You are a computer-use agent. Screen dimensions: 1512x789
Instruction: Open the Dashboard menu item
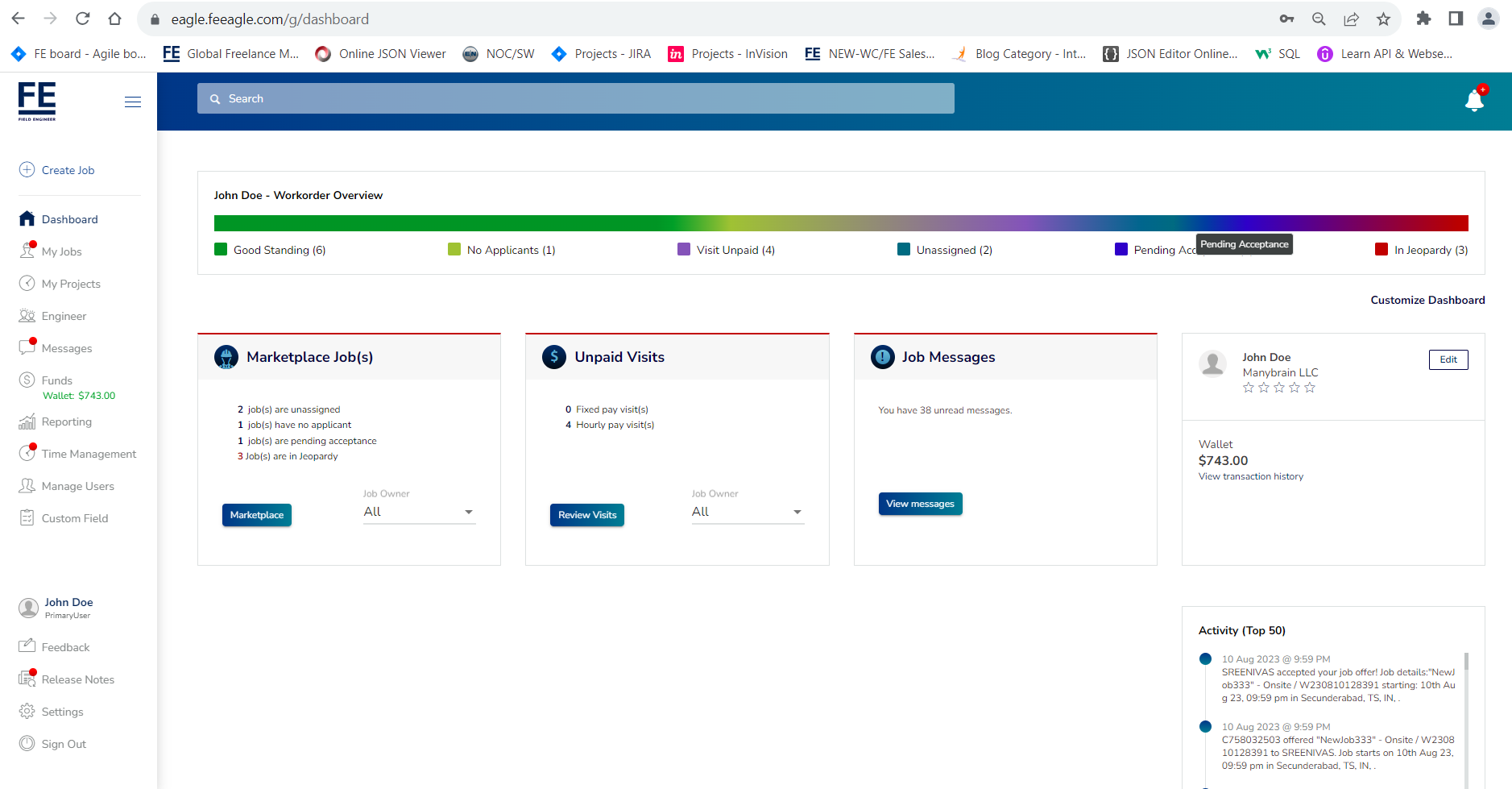click(x=70, y=219)
